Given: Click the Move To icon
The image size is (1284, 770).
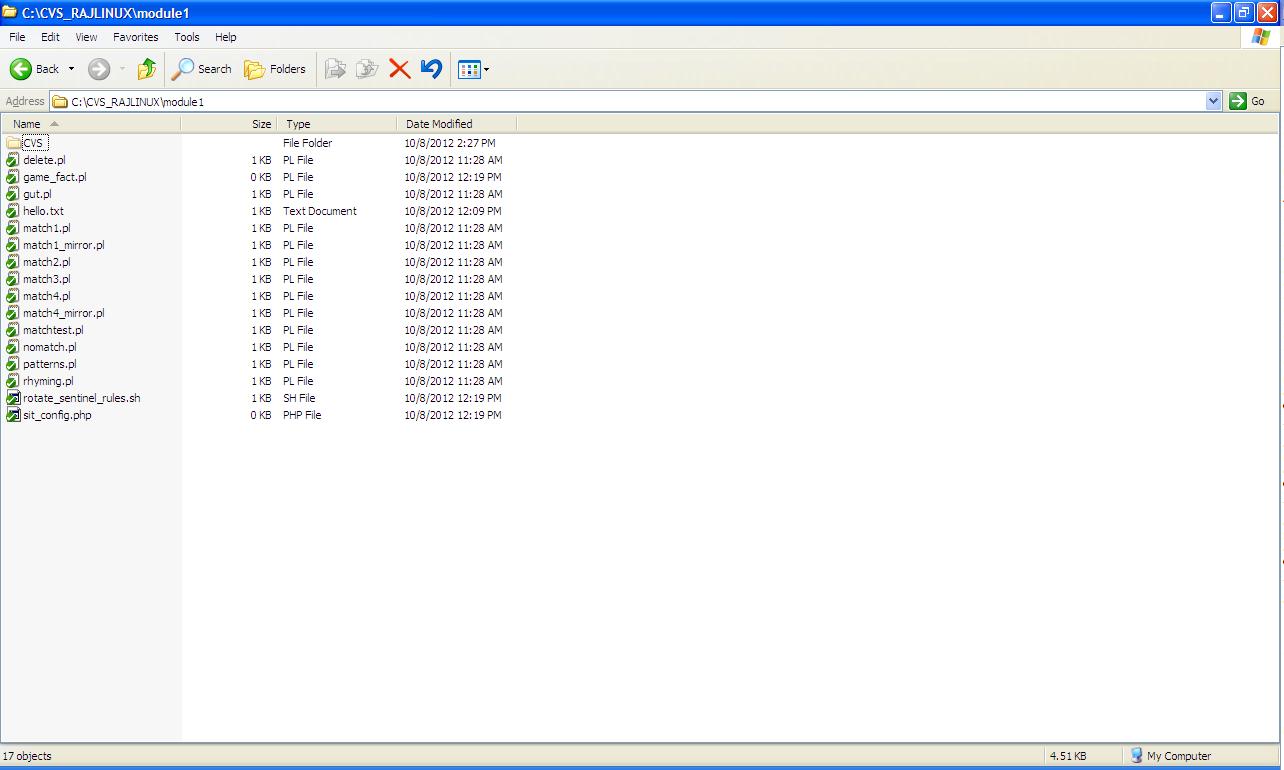Looking at the screenshot, I should coord(335,68).
